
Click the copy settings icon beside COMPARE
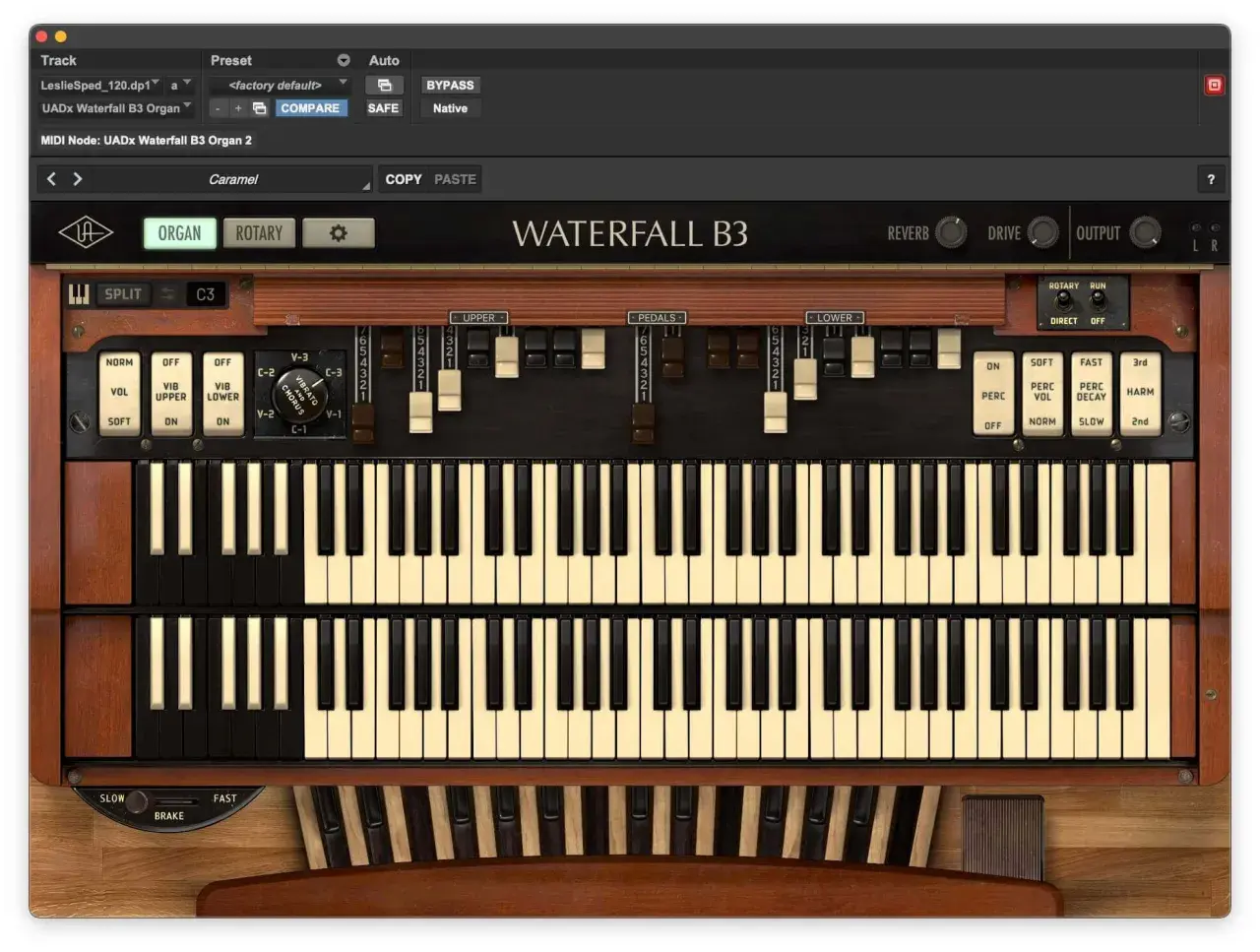pyautogui.click(x=260, y=108)
